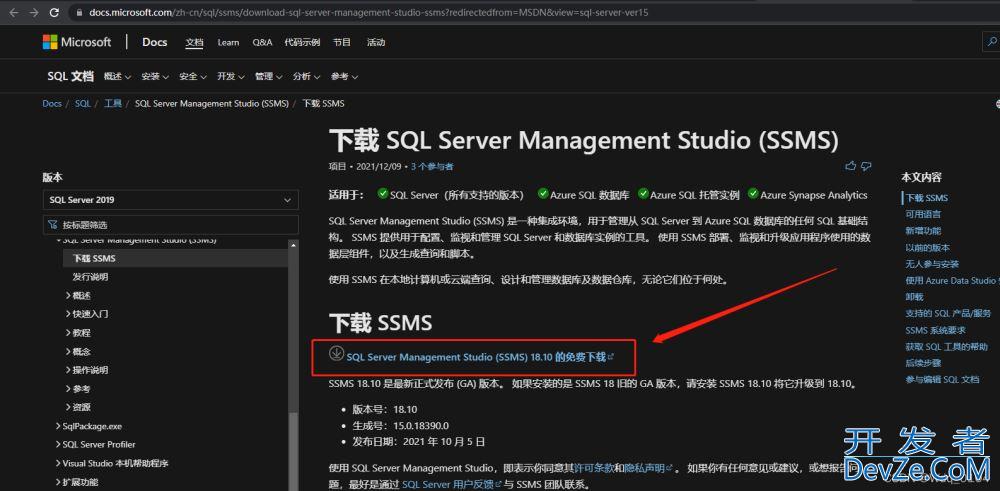
Task: Jump to 以前的版本 in page contents
Action: click(927, 247)
